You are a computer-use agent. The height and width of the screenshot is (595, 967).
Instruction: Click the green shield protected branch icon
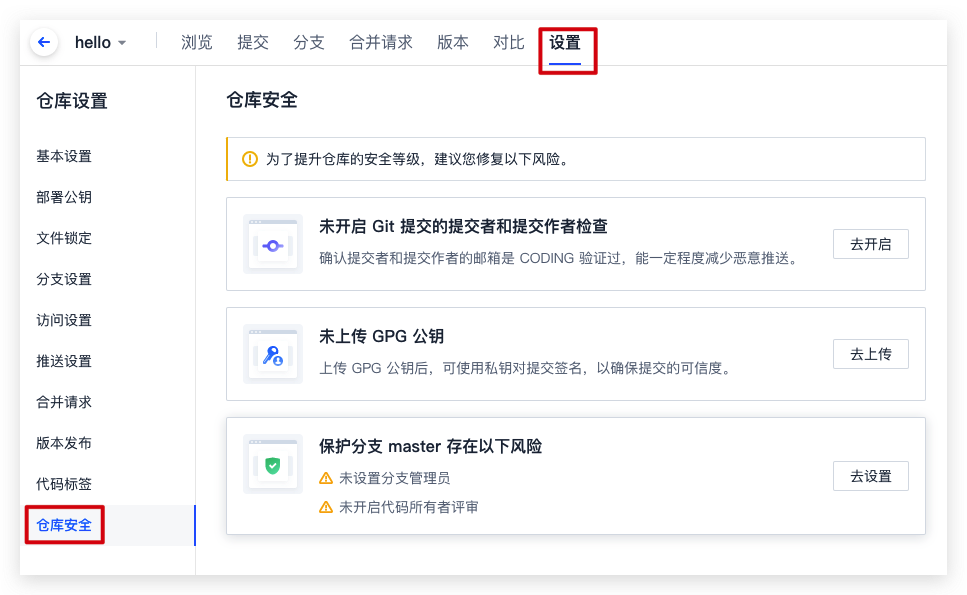click(x=273, y=464)
